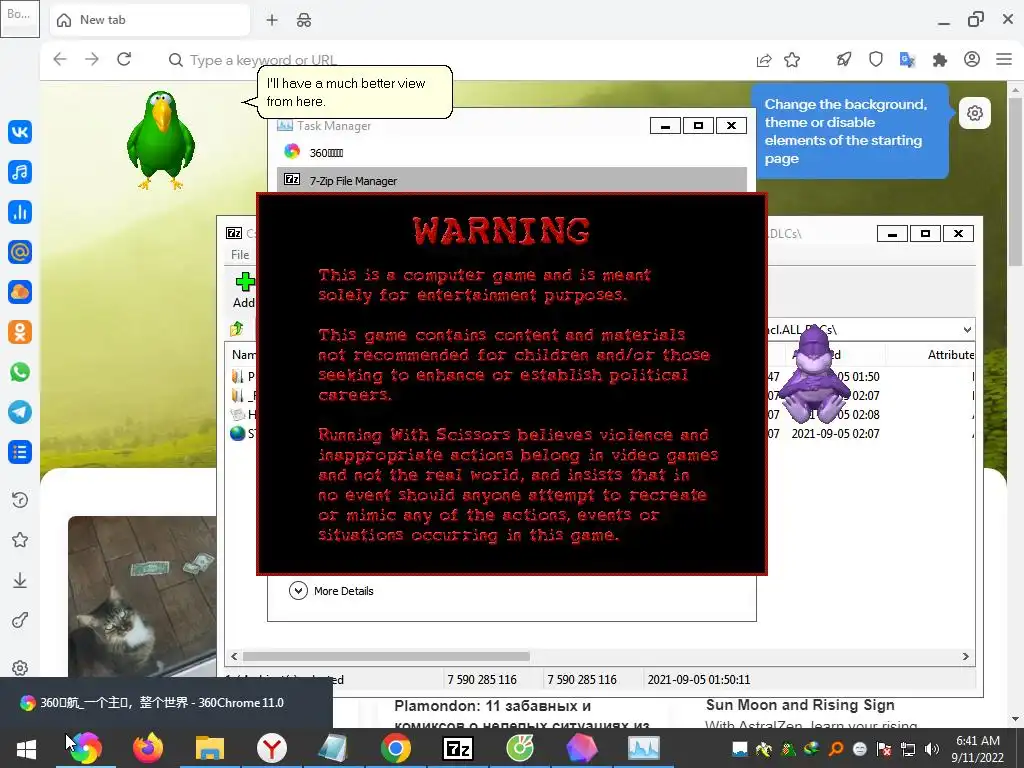Switch to Task Manager on the taskbar
Screen dimensions: 1024x768
coord(644,748)
